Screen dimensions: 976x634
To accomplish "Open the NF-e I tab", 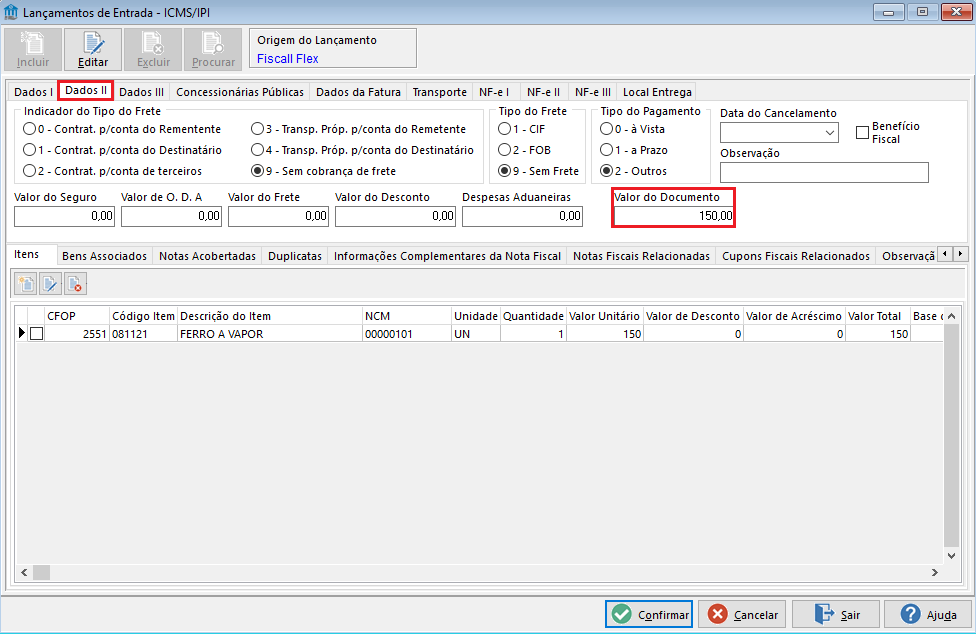I will [494, 92].
